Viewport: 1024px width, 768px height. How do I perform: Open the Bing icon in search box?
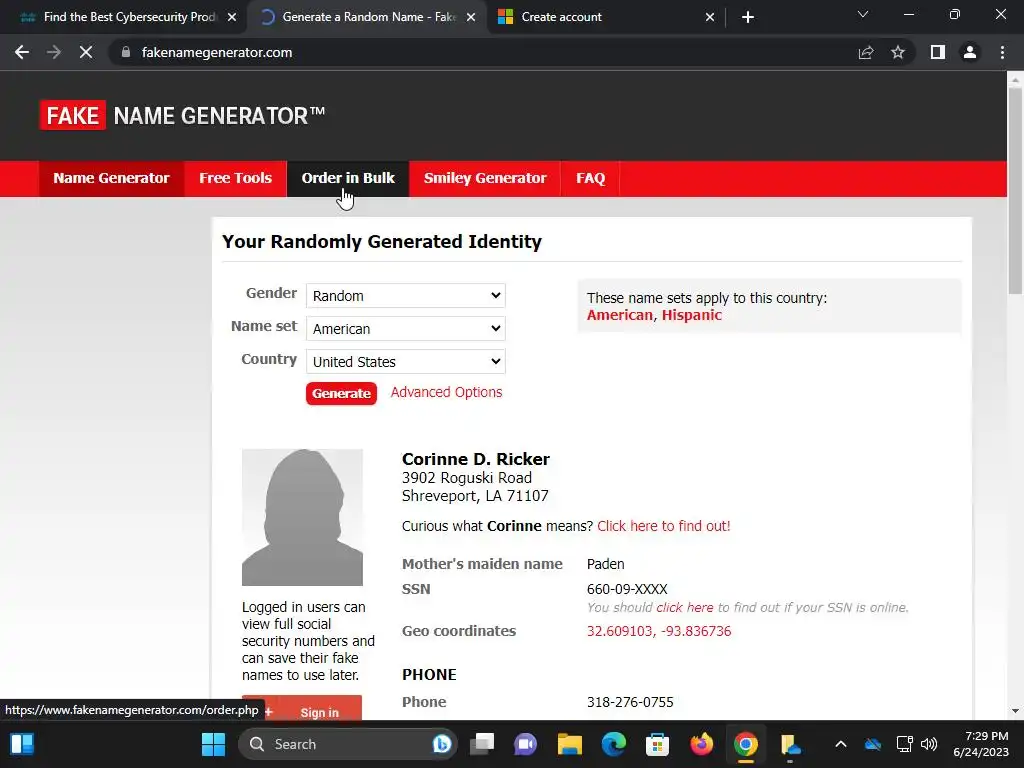441,744
